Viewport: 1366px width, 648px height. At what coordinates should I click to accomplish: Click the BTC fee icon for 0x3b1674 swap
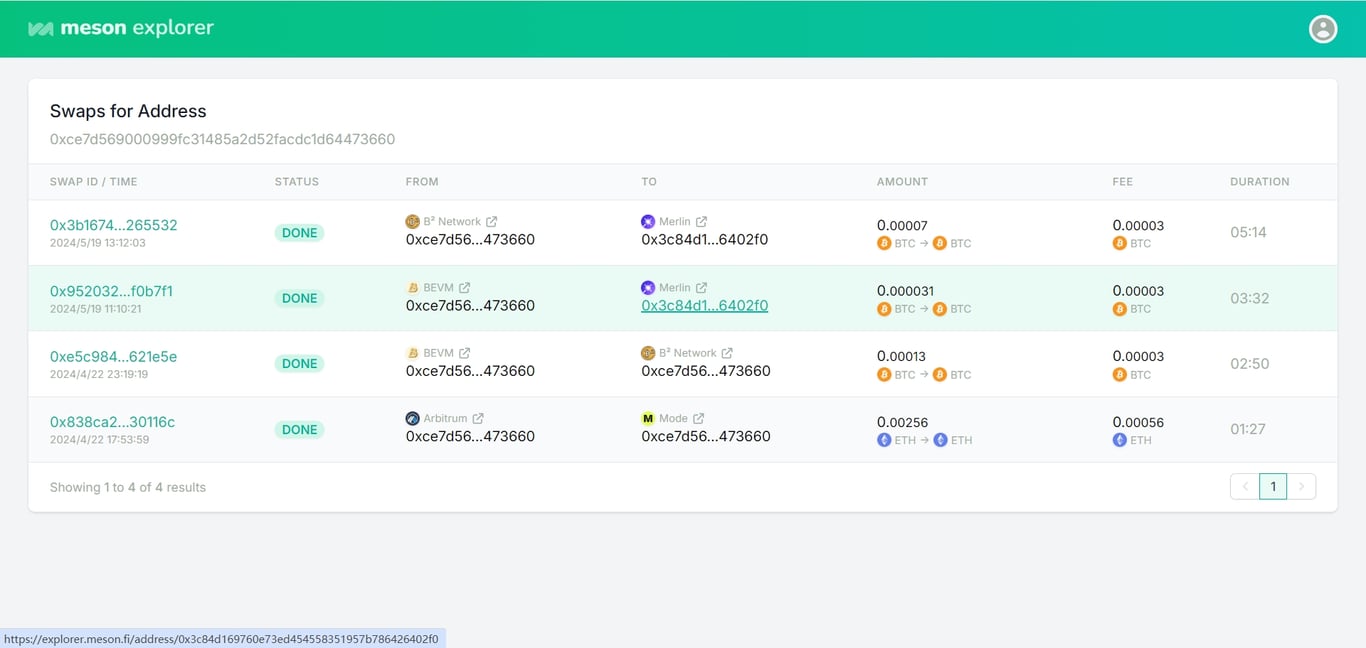point(1120,244)
